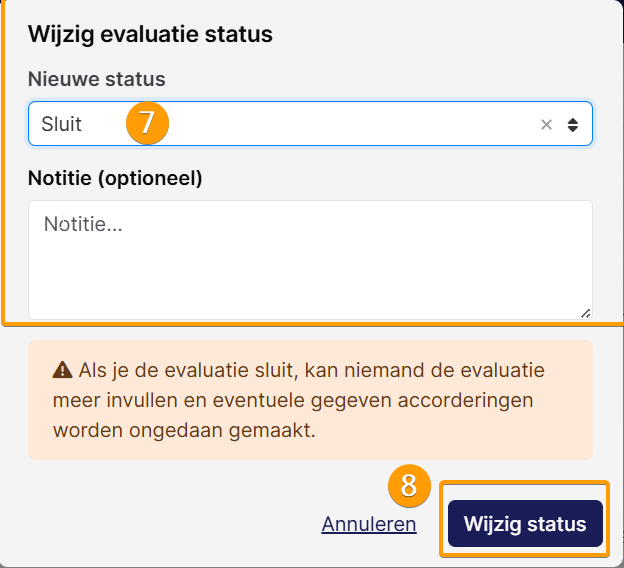Confirm with the Wijzig status button
Image resolution: width=624 pixels, height=568 pixels.
525,523
